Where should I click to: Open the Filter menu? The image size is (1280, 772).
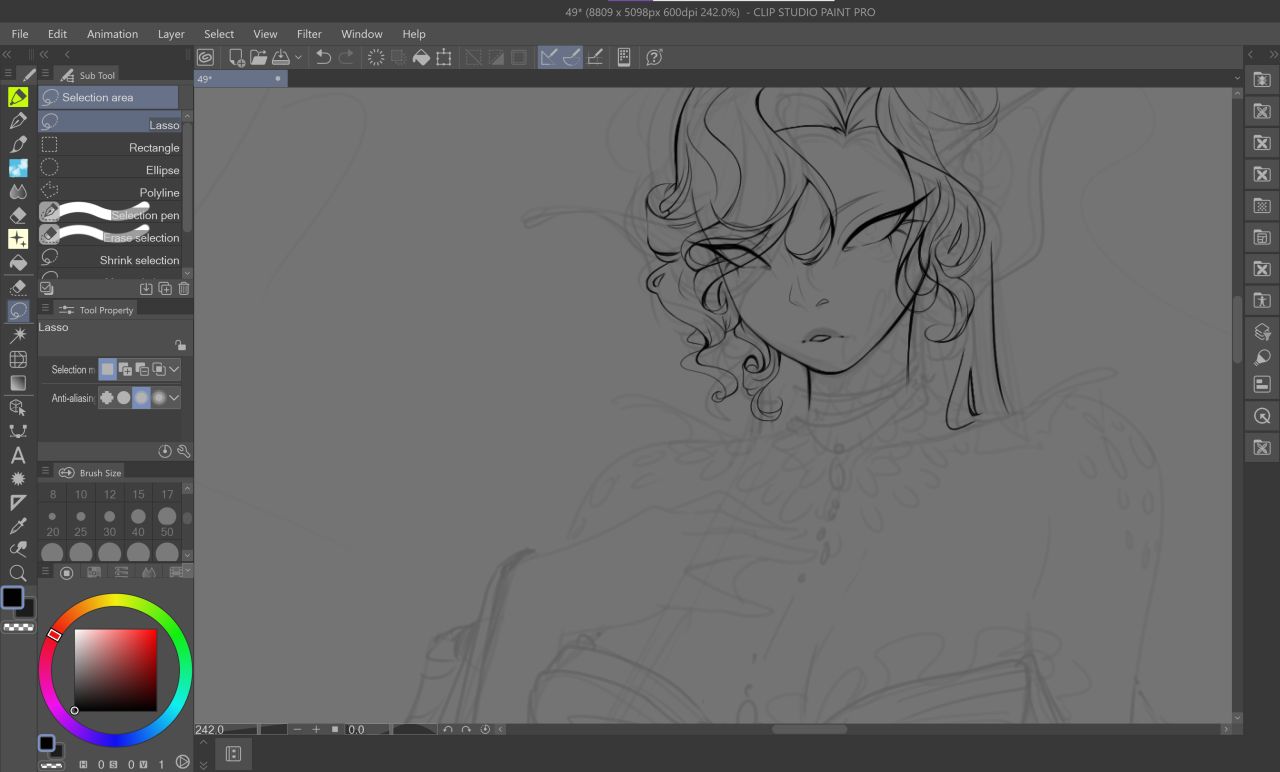pos(309,34)
